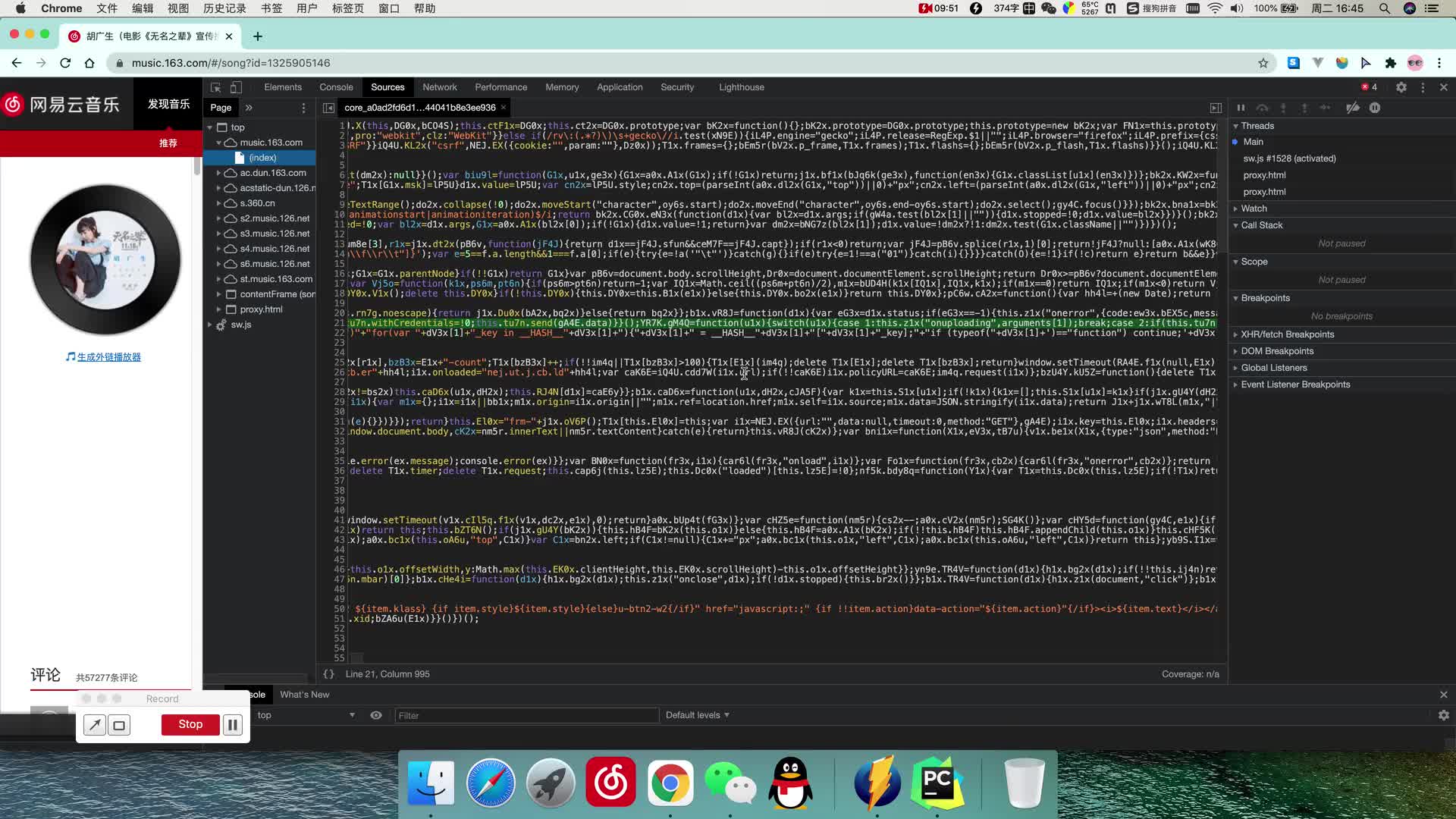This screenshot has width=1456, height=819.
Task: Launch NetEase Music from the dock
Action: point(610,783)
